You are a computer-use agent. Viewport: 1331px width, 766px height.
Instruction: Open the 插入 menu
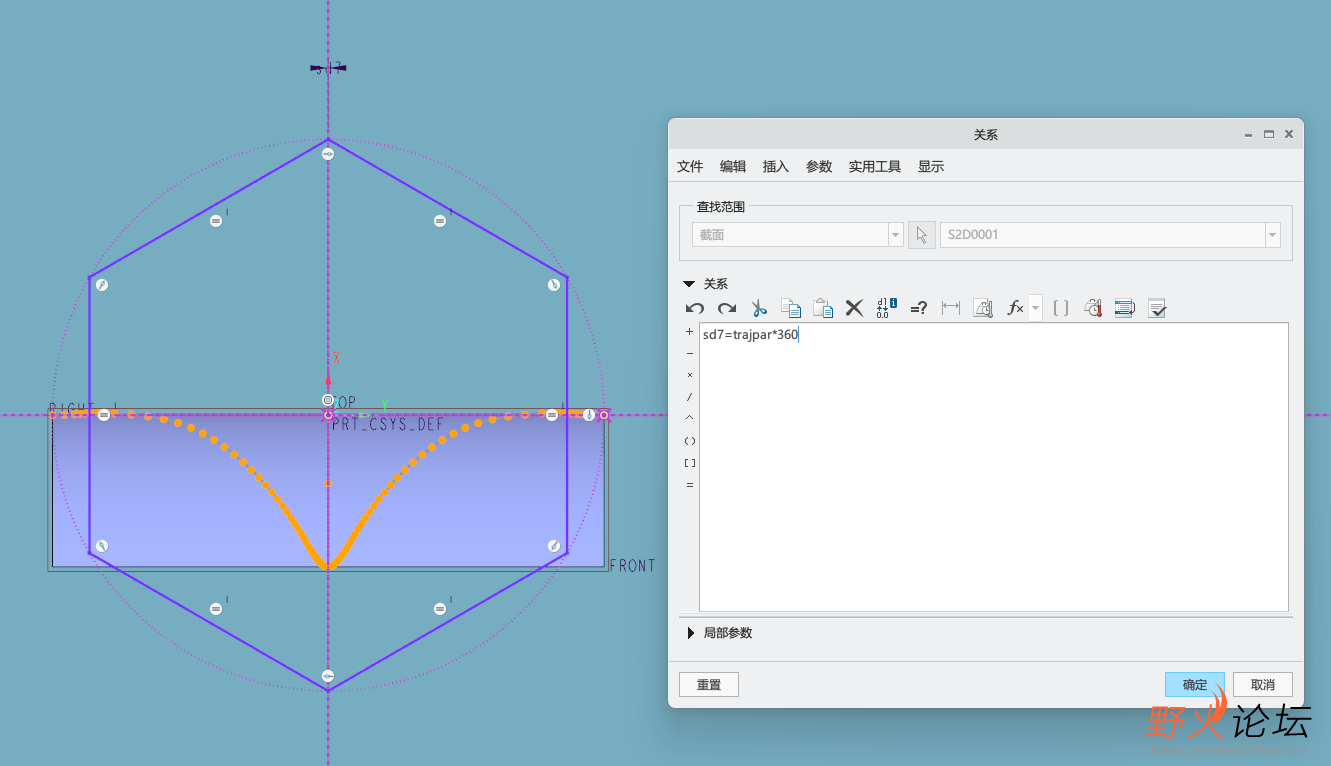click(776, 167)
